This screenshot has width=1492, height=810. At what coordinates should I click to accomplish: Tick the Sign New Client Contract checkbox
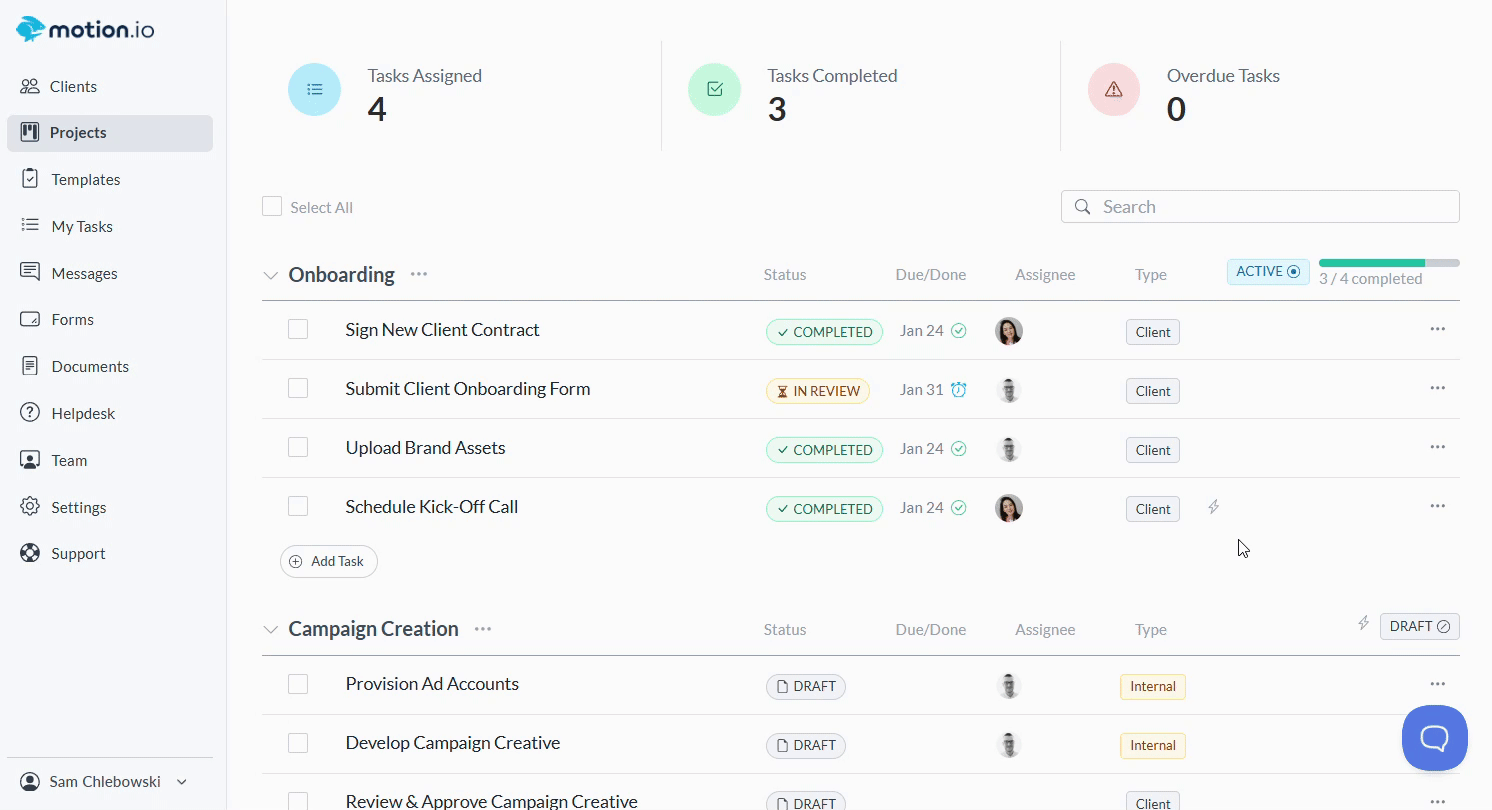point(298,329)
